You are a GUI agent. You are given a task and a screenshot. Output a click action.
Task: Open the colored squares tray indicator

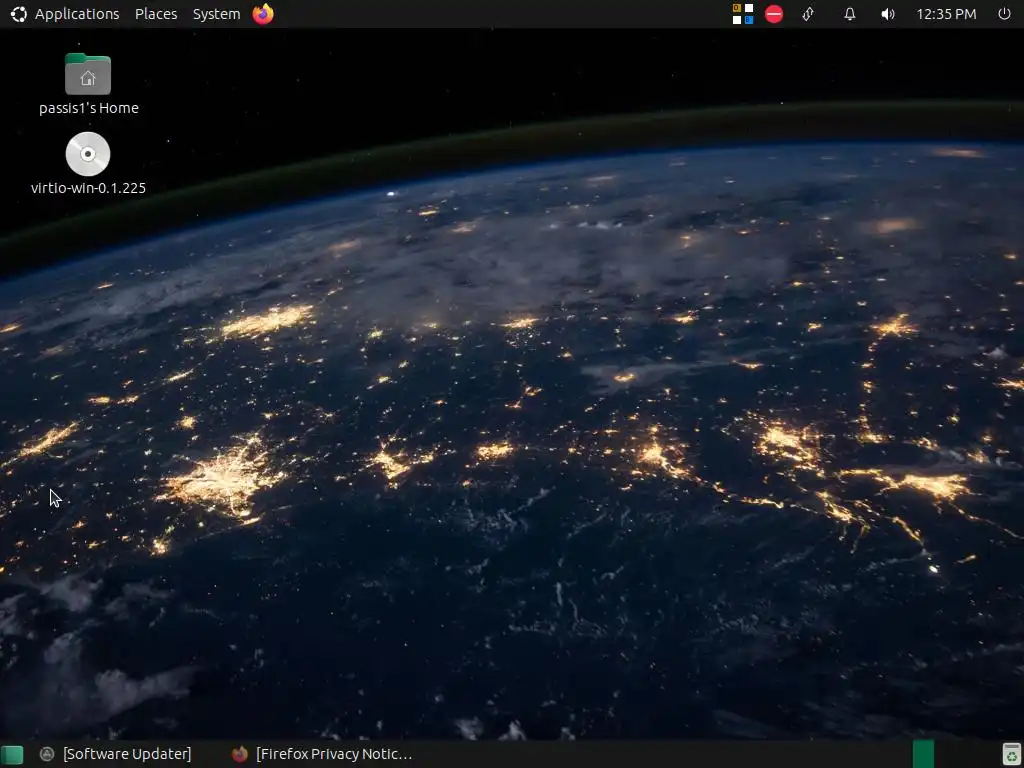pos(743,14)
